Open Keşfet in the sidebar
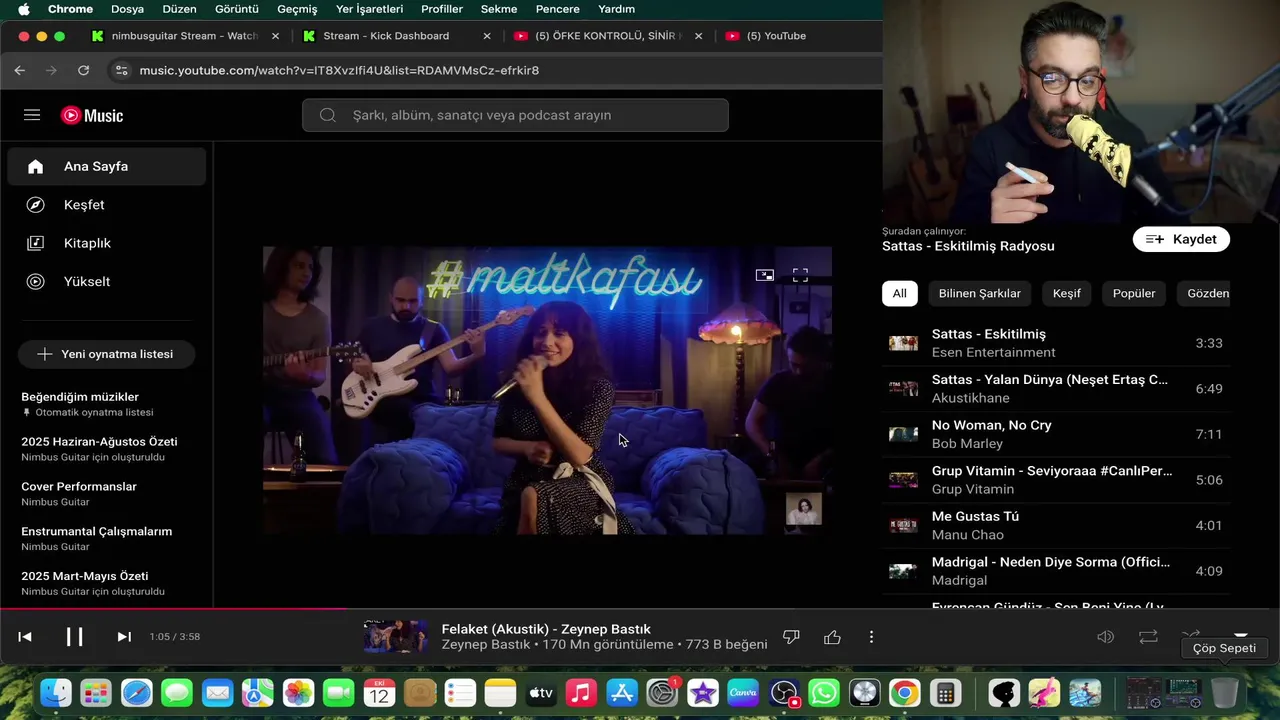This screenshot has height=720, width=1280. pyautogui.click(x=107, y=204)
